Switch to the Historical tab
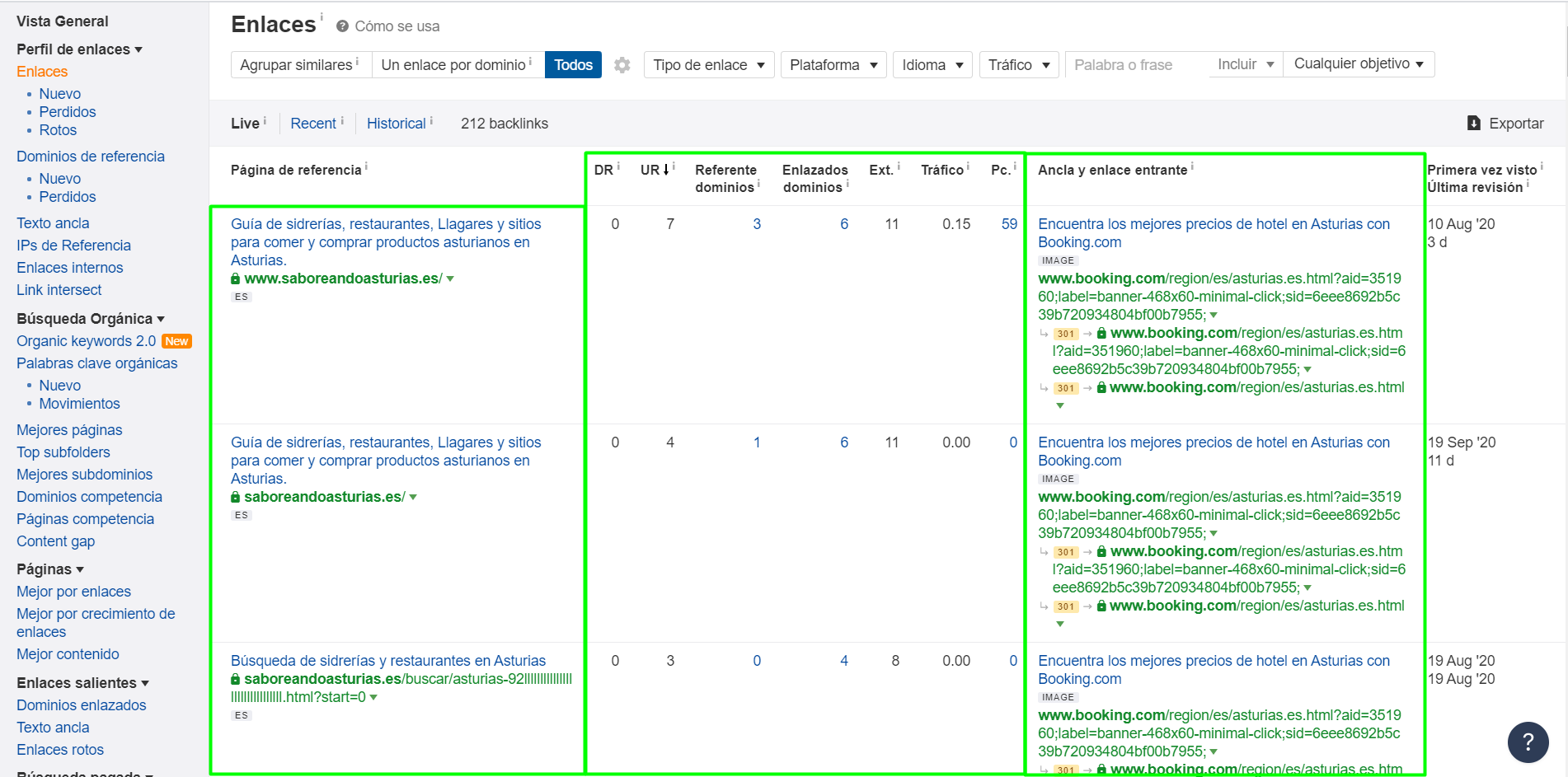 (398, 123)
